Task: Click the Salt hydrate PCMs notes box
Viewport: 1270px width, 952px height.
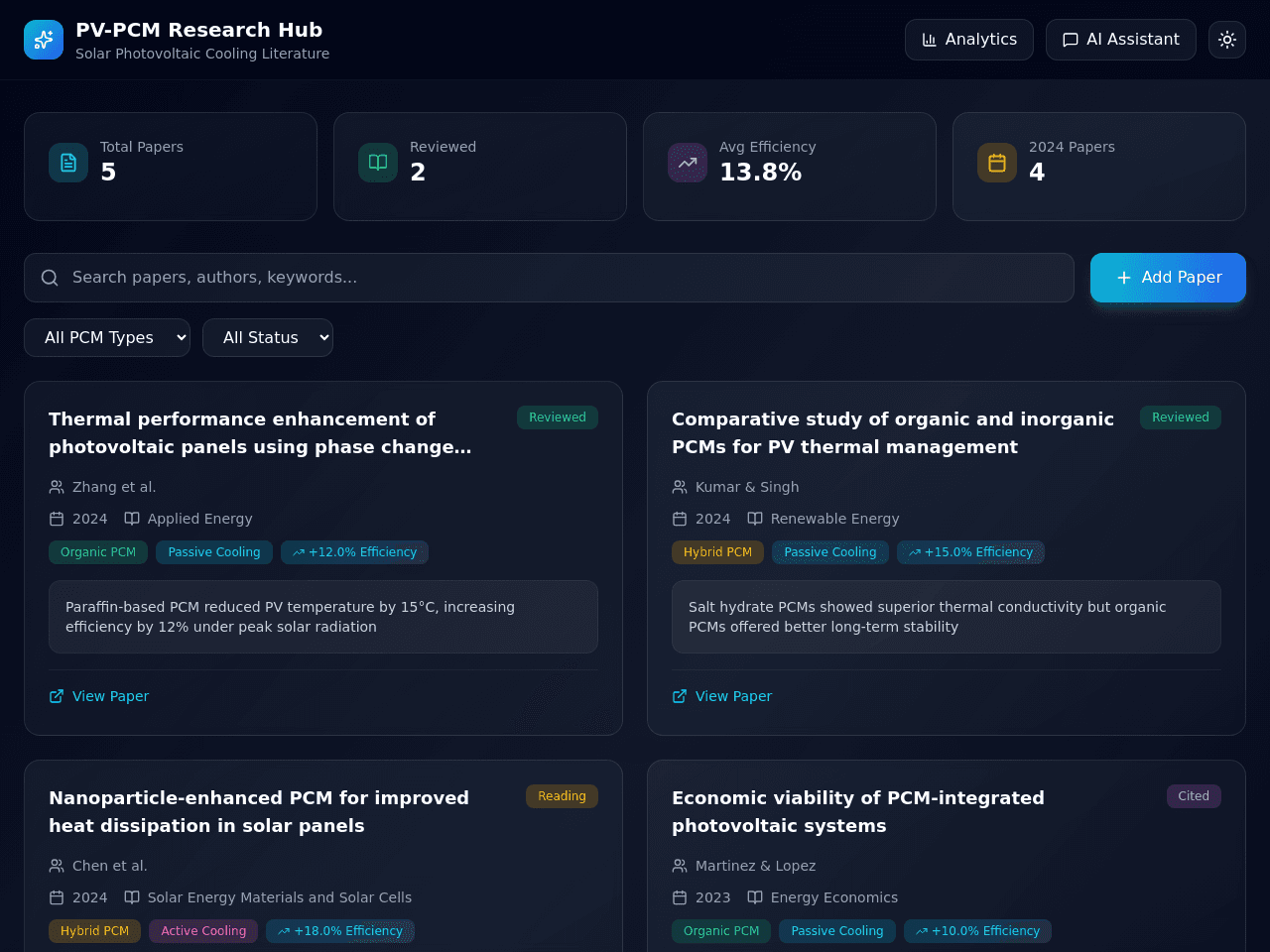Action: [947, 617]
